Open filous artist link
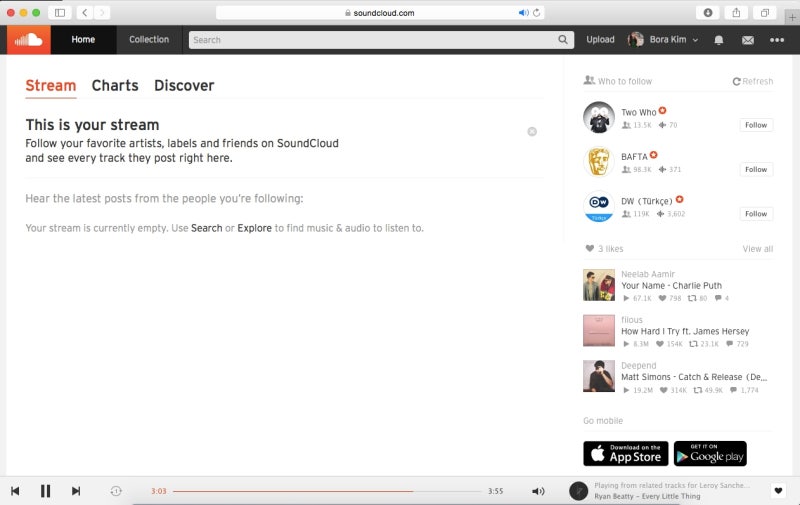 tap(632, 320)
